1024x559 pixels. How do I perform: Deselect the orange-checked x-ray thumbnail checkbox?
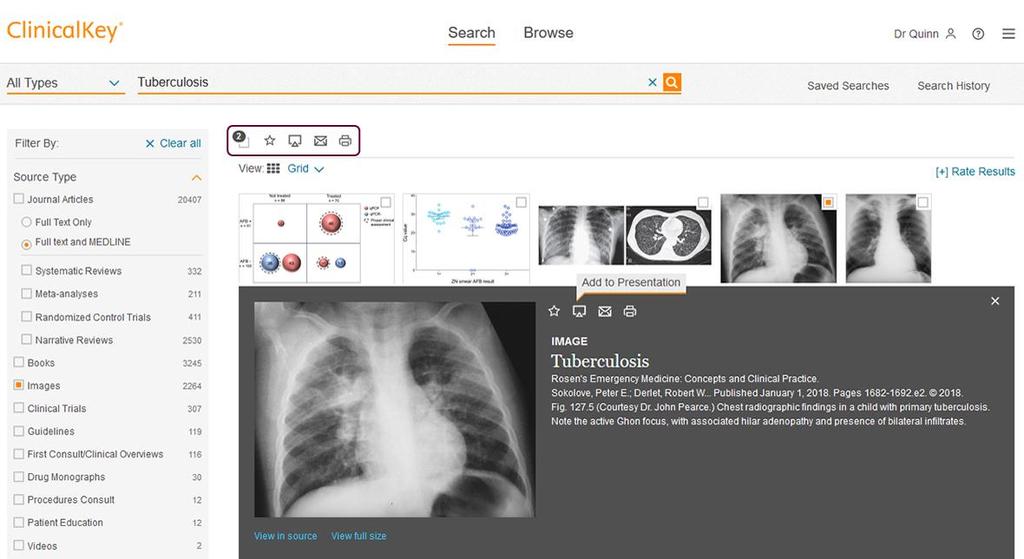click(828, 202)
